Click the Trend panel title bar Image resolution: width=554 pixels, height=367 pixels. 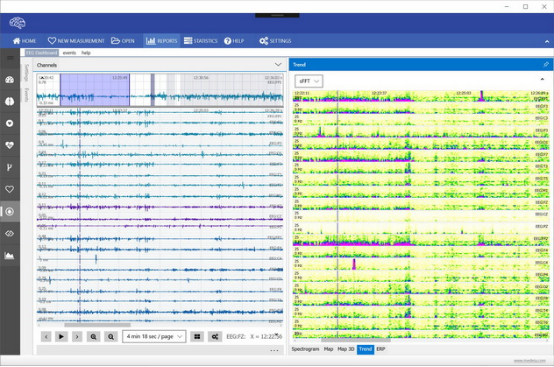pos(421,64)
